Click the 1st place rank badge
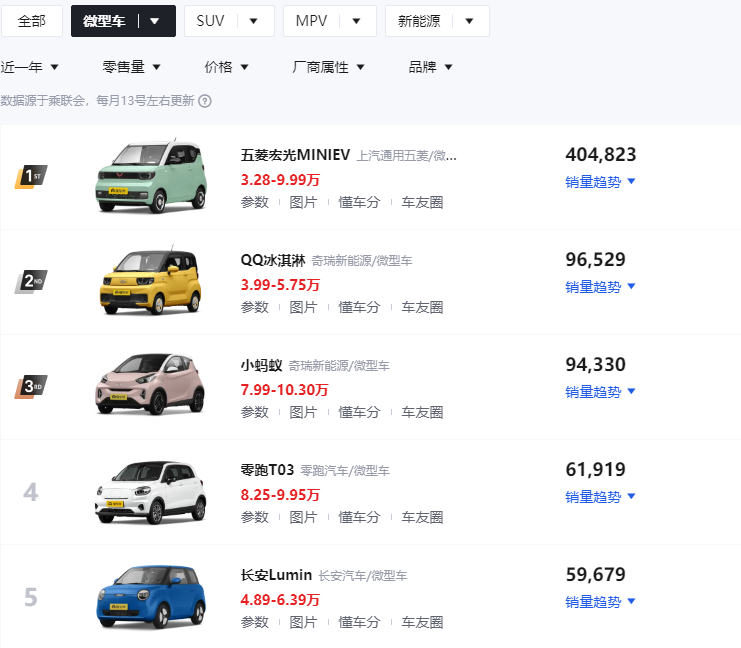 click(31, 177)
